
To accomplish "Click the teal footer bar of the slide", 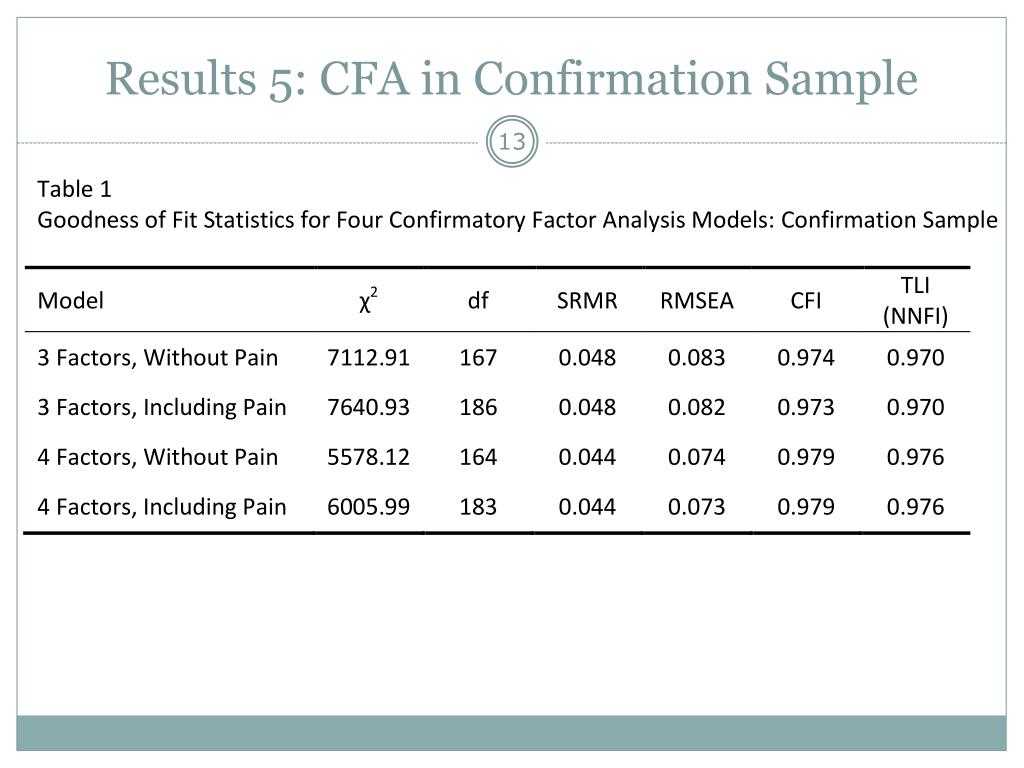I will (x=512, y=733).
